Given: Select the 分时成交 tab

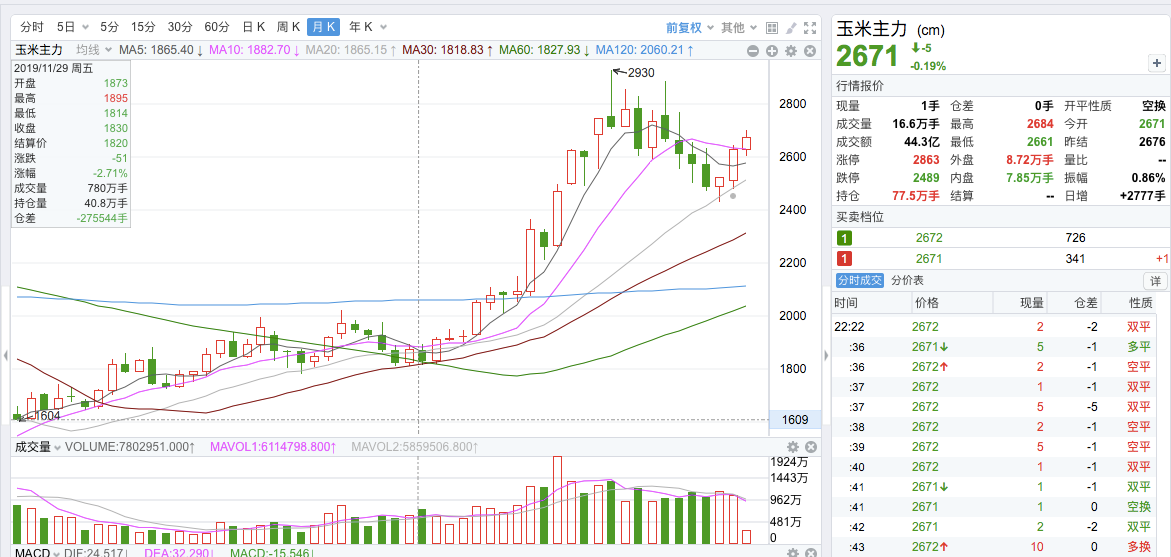Looking at the screenshot, I should tap(860, 281).
